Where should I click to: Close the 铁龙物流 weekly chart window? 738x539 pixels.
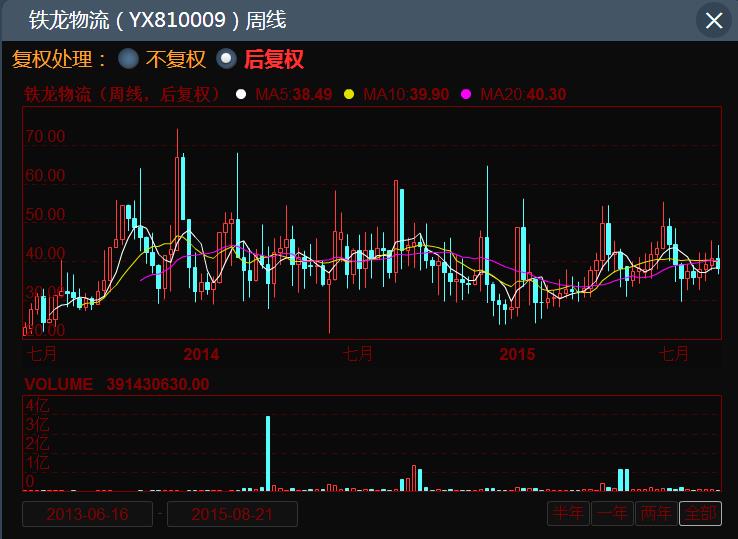tap(714, 21)
